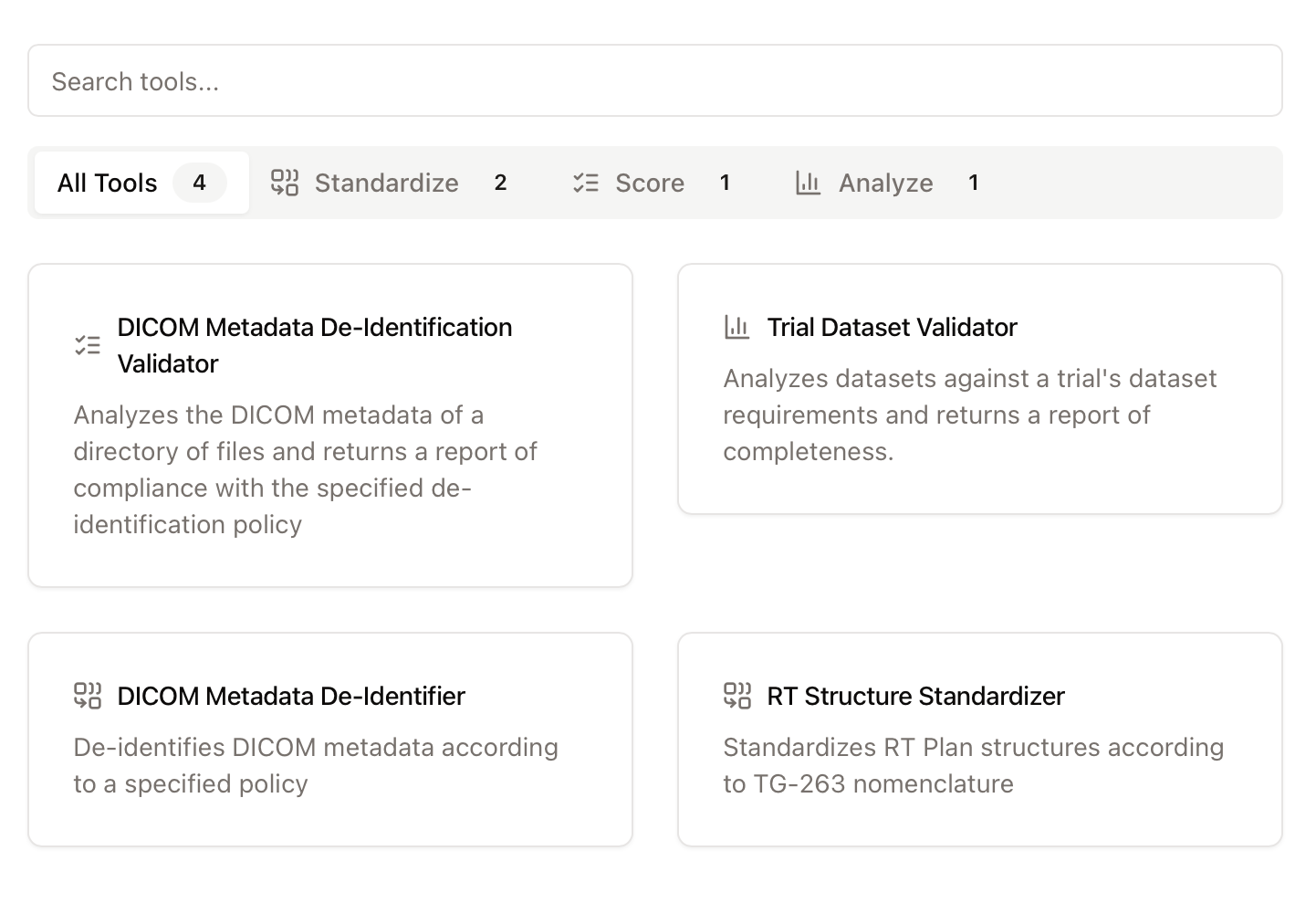Switch to the All Tools tab
The image size is (1316, 924).
(x=108, y=183)
